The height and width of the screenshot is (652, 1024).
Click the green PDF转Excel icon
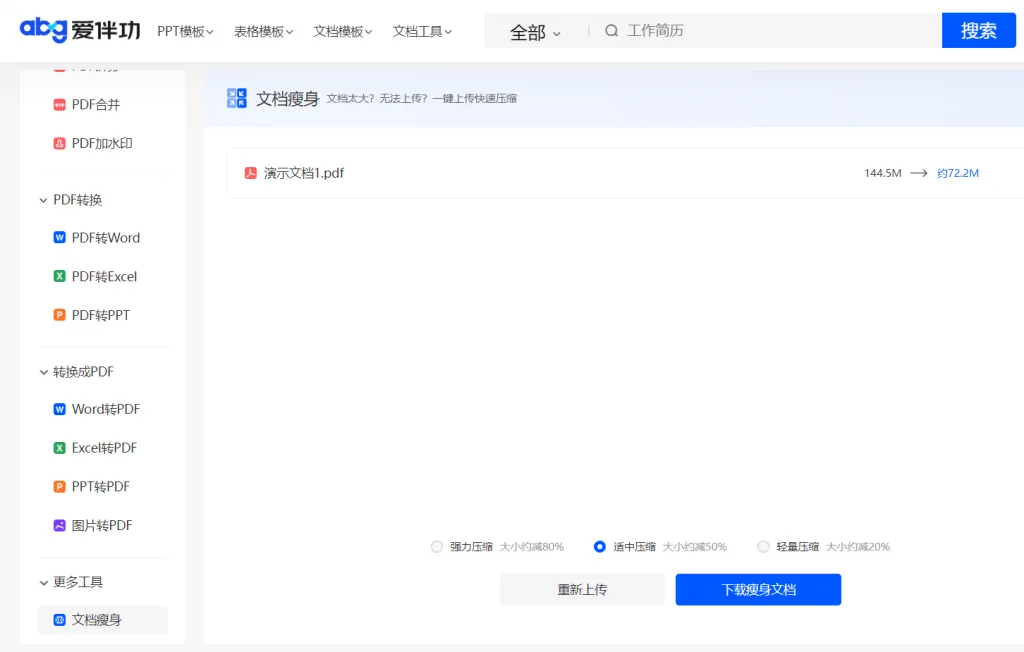point(60,277)
